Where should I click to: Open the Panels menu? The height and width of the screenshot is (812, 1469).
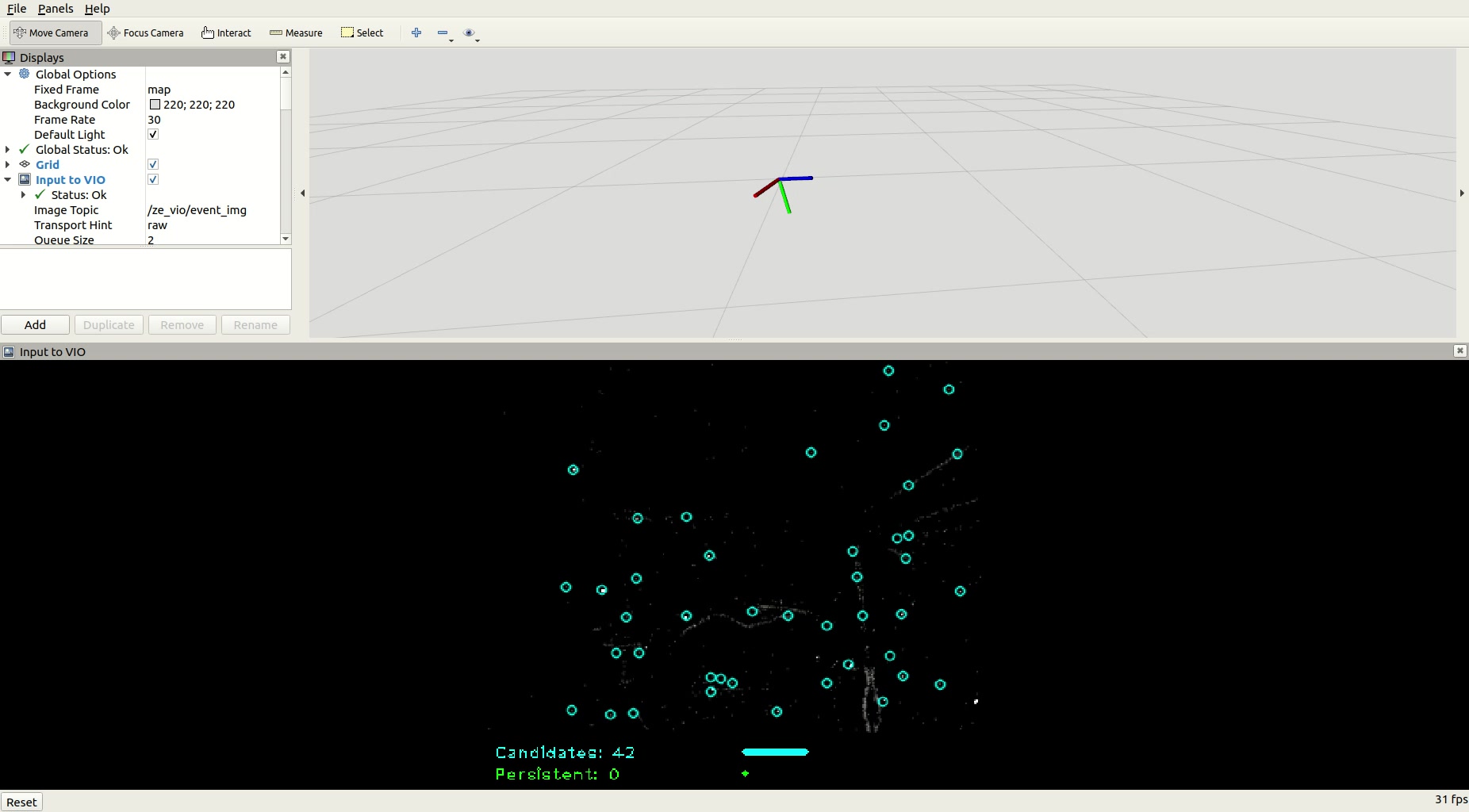[x=56, y=9]
